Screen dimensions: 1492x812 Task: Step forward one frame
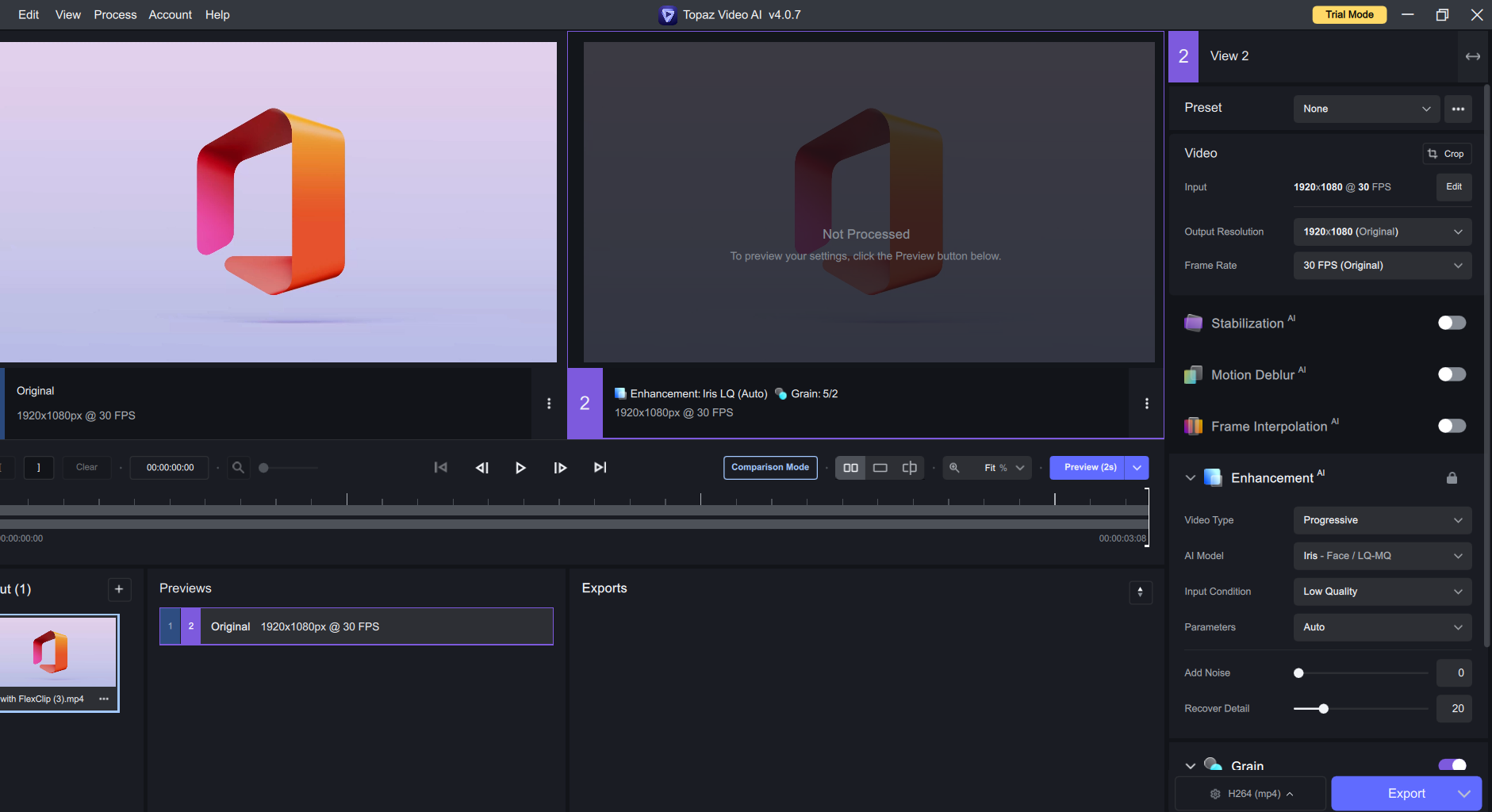point(560,468)
